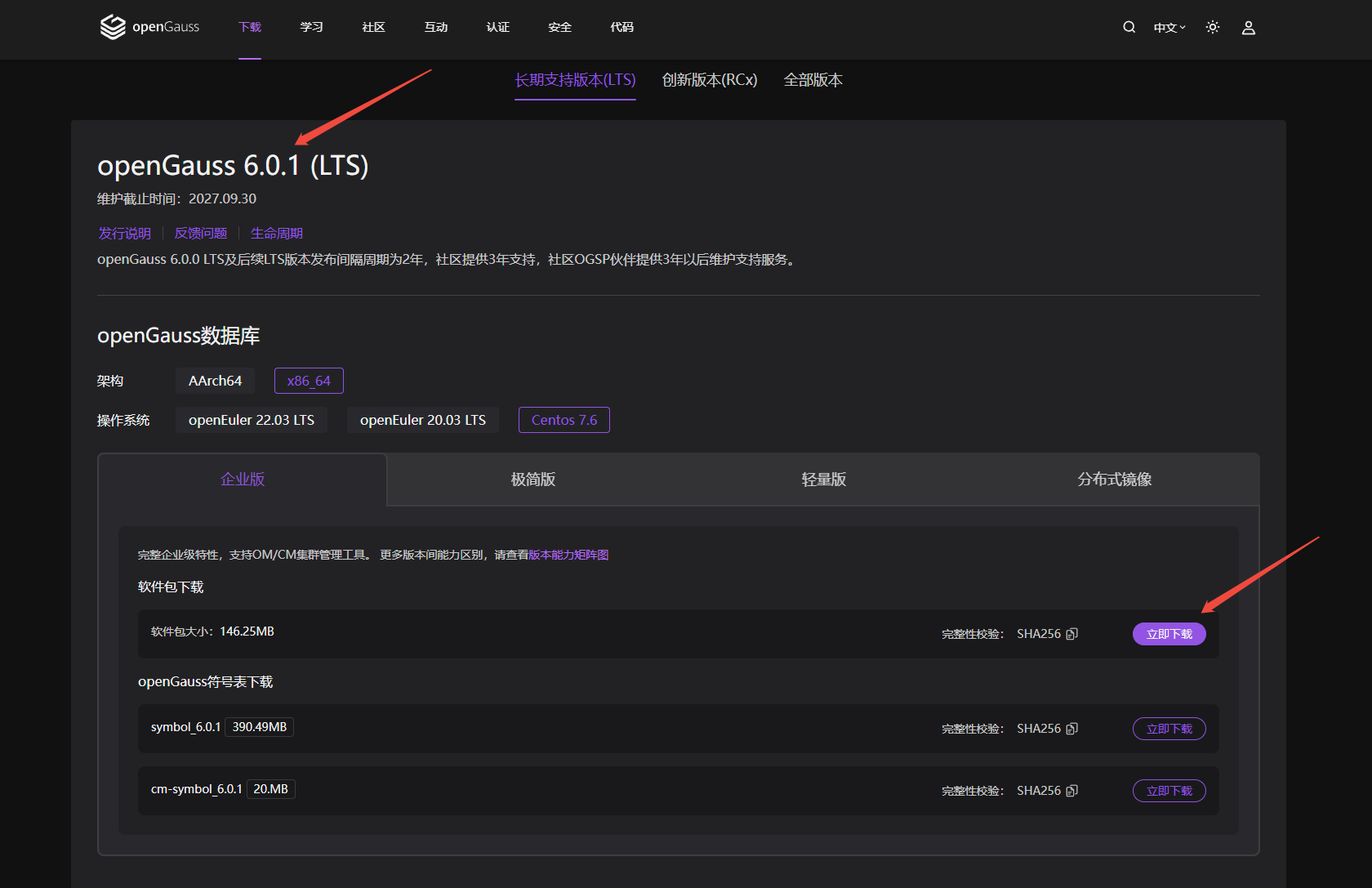Image resolution: width=1372 pixels, height=888 pixels.
Task: Click the user account icon
Action: 1248,27
